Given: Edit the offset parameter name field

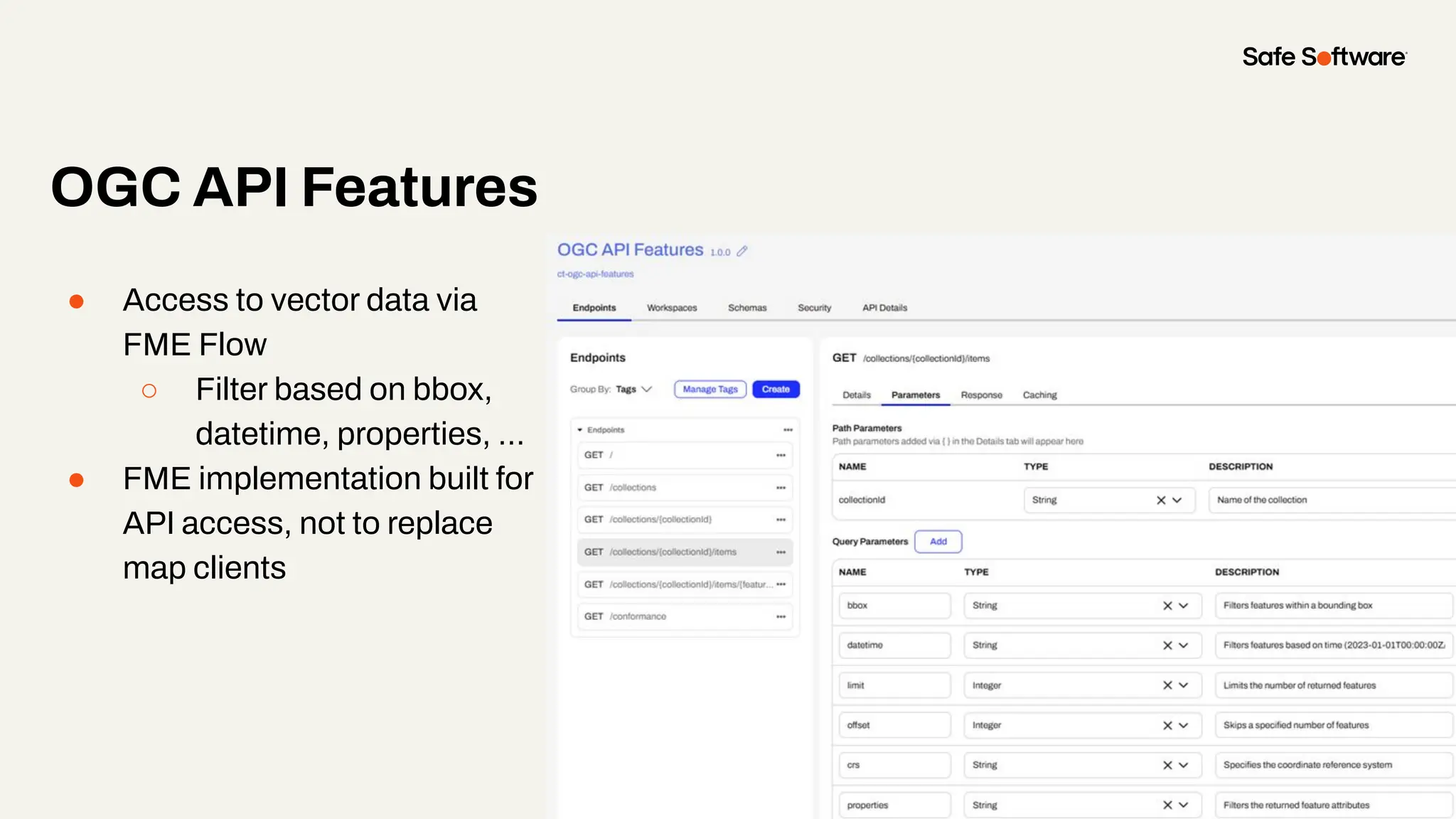Looking at the screenshot, I should 894,726.
